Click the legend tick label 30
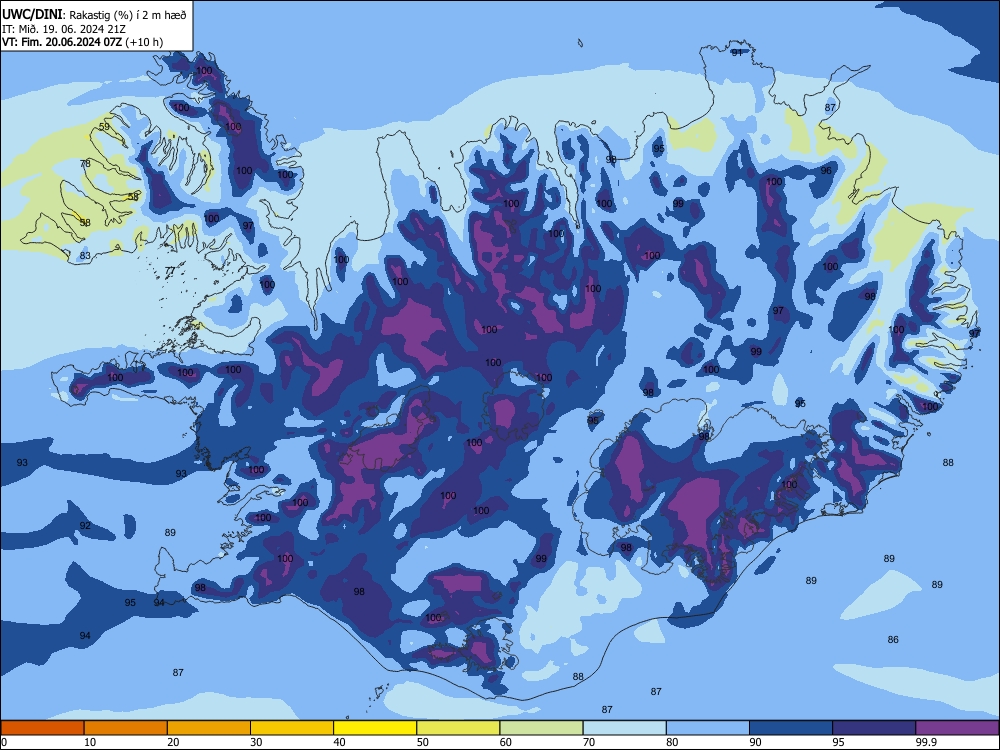Image resolution: width=1000 pixels, height=750 pixels. coord(256,742)
